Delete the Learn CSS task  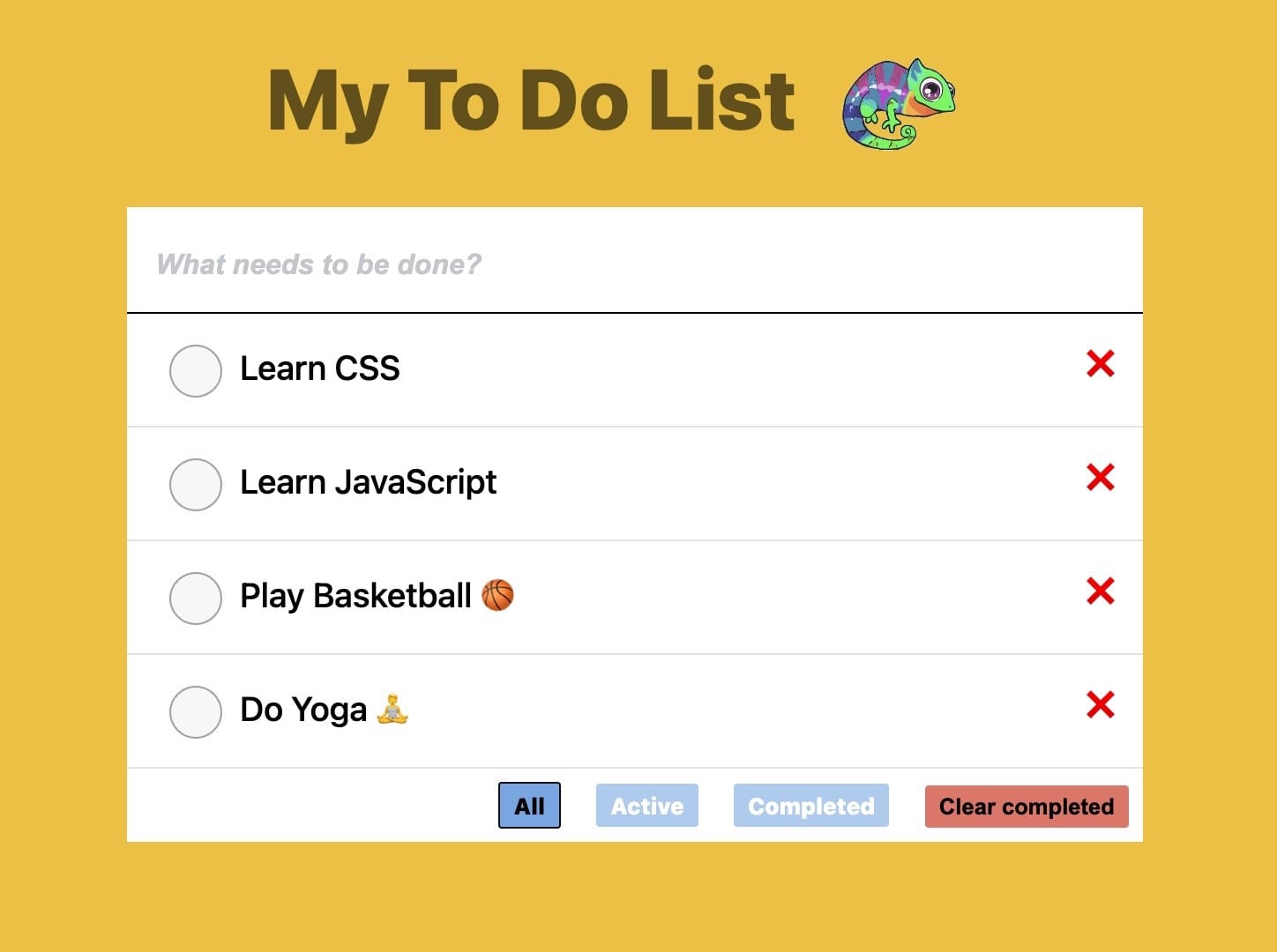(1100, 363)
